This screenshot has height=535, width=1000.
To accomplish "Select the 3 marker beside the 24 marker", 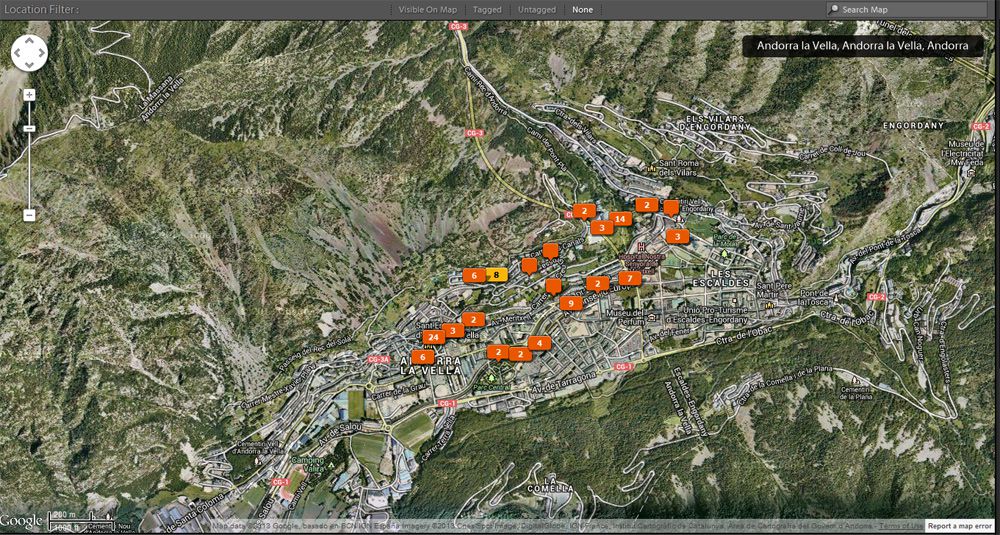I will tap(453, 330).
